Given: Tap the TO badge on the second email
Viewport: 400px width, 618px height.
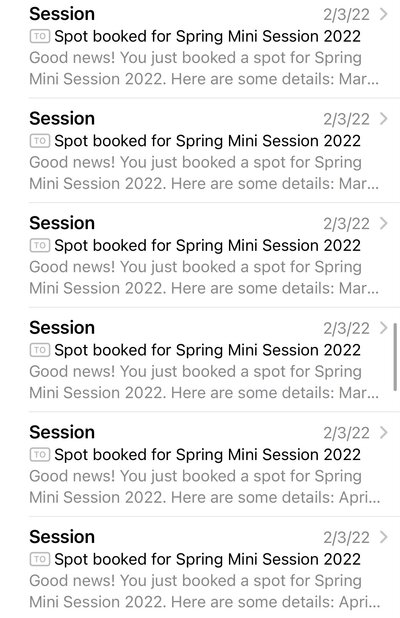Looking at the screenshot, I should tap(40, 141).
